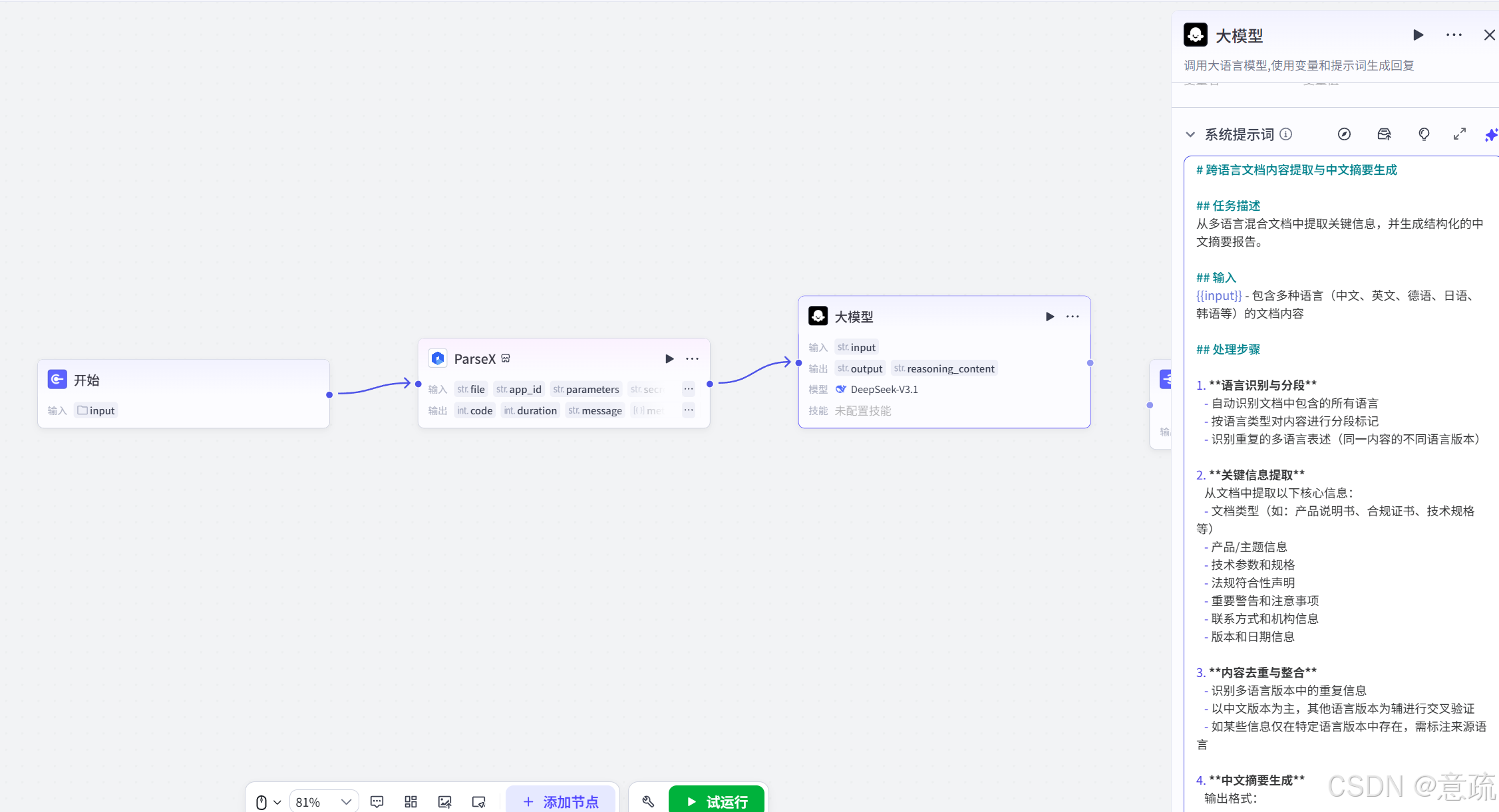The width and height of the screenshot is (1499, 812).
Task: Open ParseX node's more options menu
Action: tap(692, 359)
